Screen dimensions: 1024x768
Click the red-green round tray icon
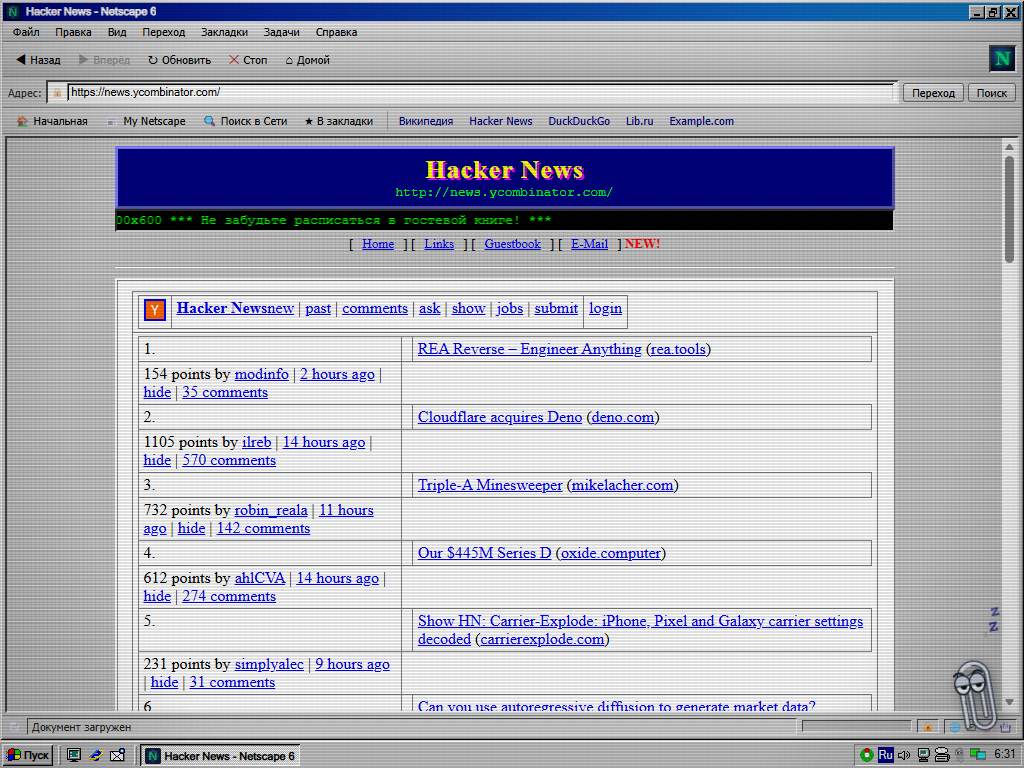tap(867, 756)
